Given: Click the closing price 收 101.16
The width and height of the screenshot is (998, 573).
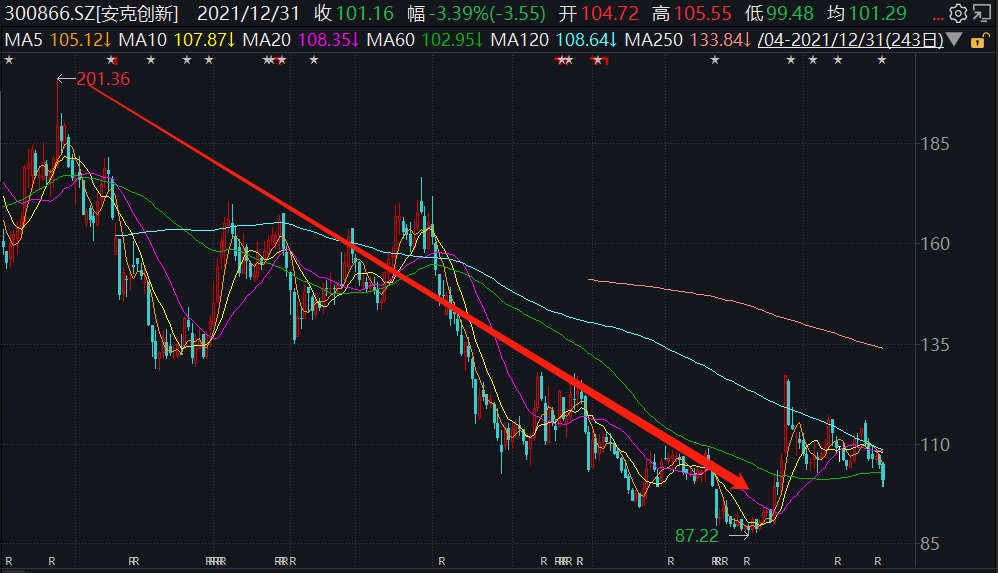Looking at the screenshot, I should pyautogui.click(x=354, y=13).
